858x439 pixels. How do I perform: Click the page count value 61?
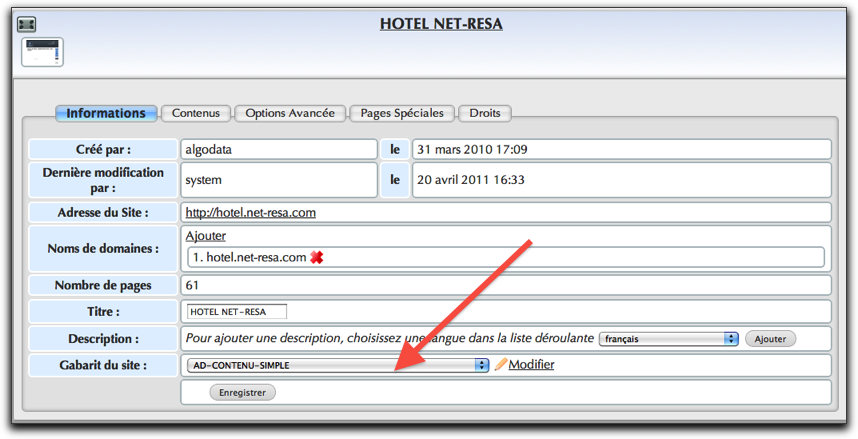[x=192, y=285]
